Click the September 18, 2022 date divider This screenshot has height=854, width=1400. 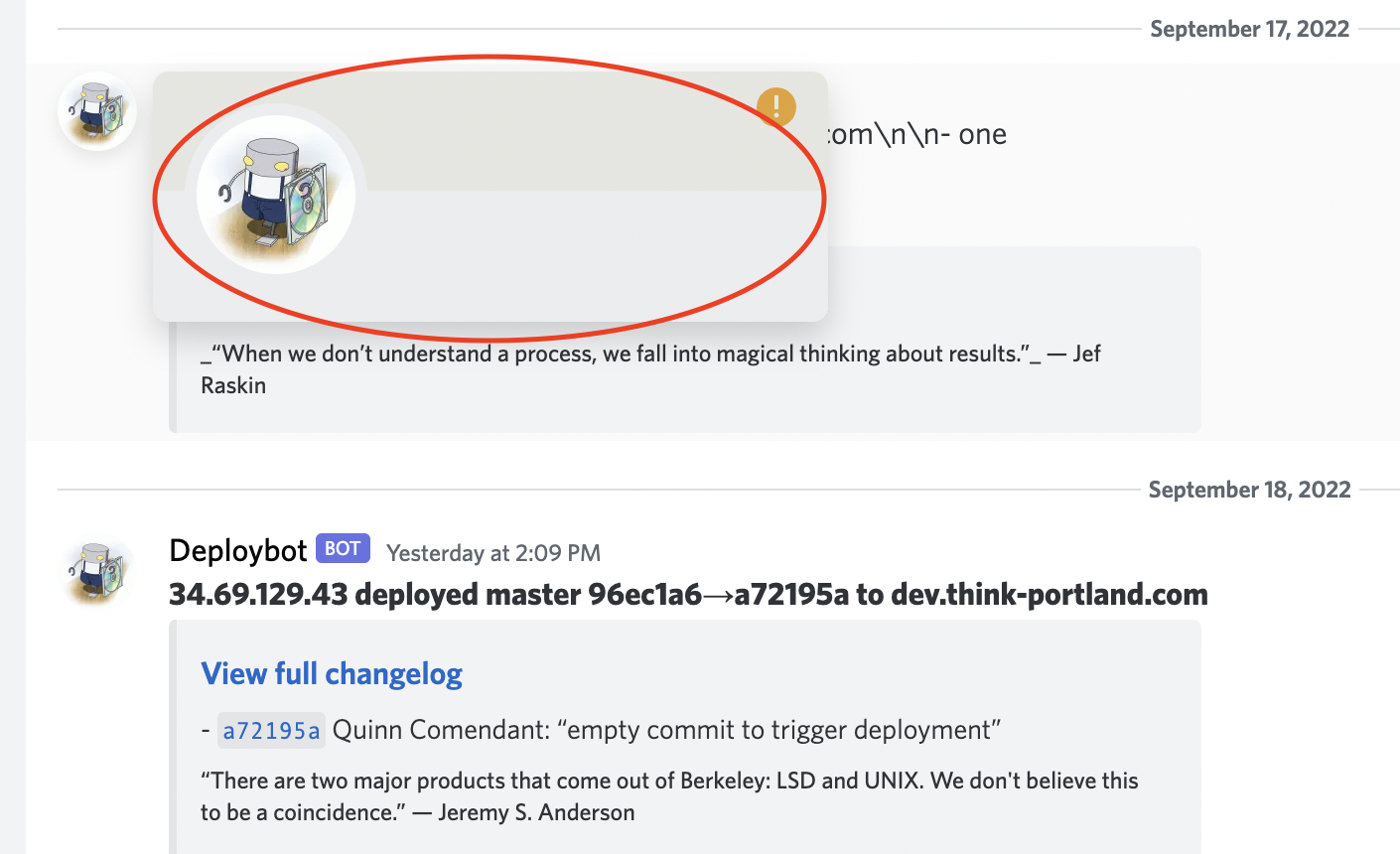(1249, 489)
